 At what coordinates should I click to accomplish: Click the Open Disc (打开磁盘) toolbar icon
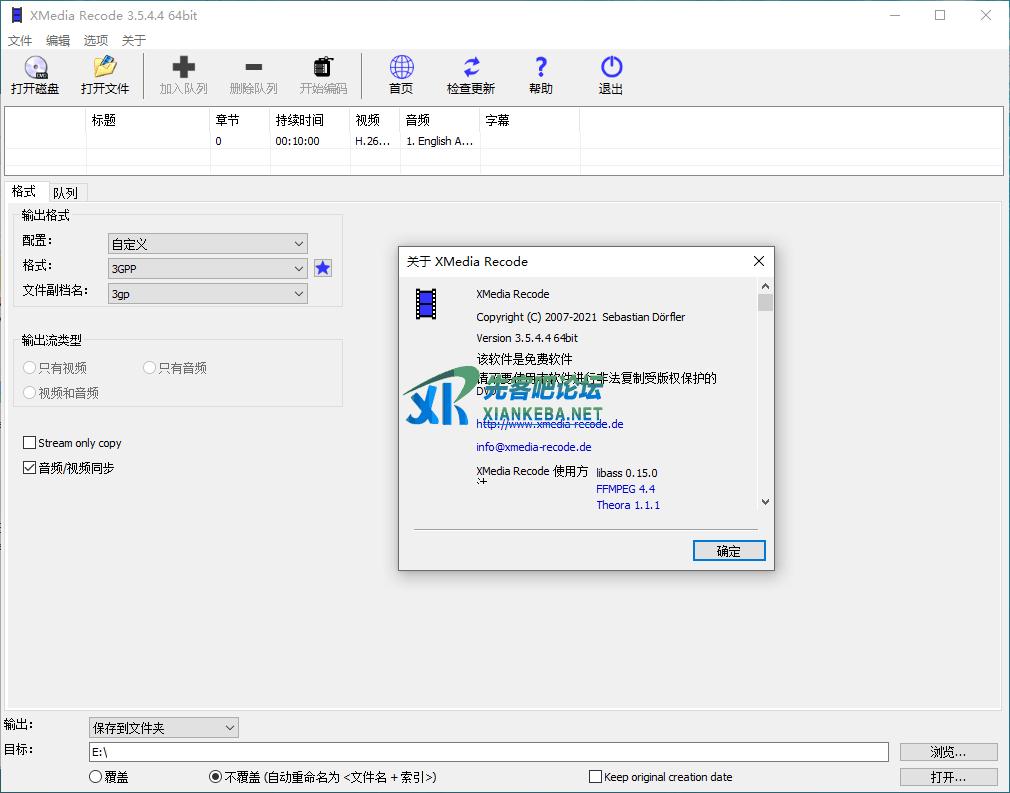pyautogui.click(x=35, y=68)
